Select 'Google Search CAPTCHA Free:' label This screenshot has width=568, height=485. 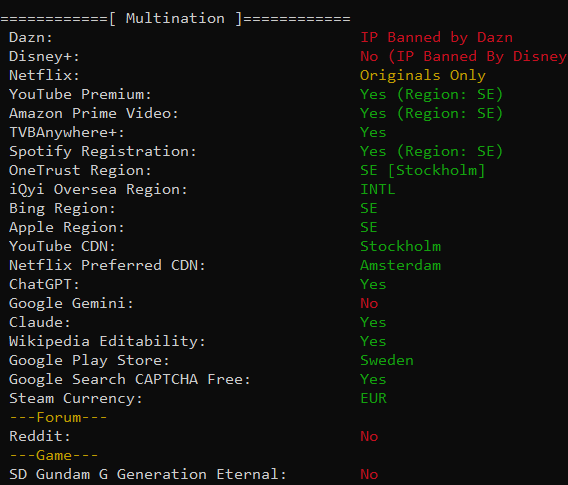click(x=130, y=379)
